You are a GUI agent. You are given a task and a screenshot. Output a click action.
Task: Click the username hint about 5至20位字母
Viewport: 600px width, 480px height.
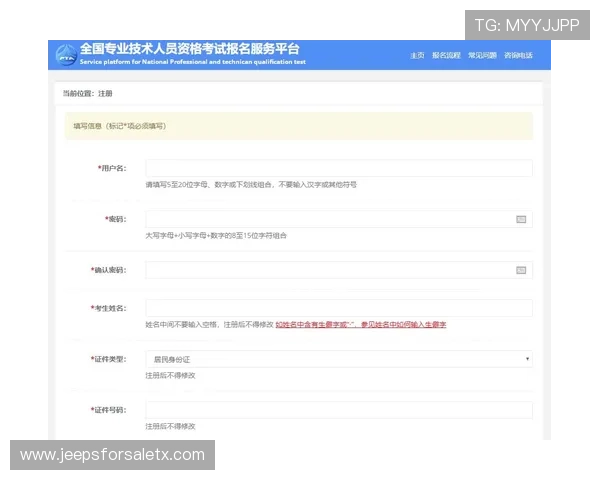[x=251, y=184]
